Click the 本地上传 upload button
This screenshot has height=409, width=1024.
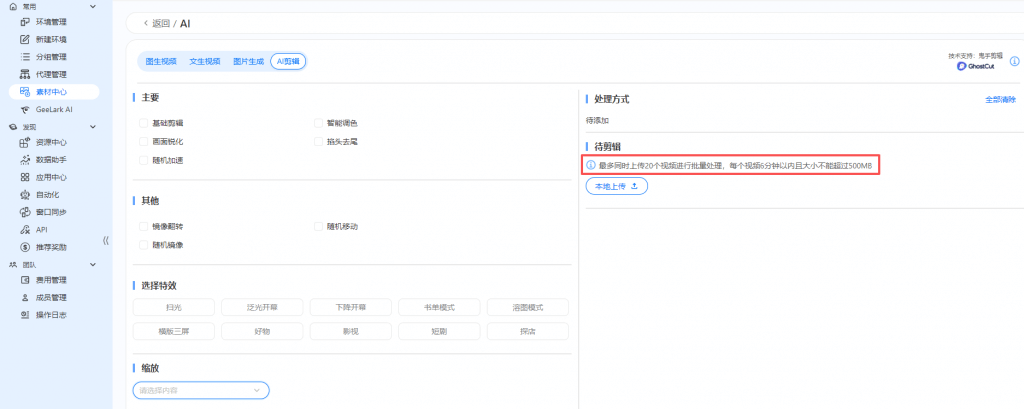pyautogui.click(x=616, y=186)
